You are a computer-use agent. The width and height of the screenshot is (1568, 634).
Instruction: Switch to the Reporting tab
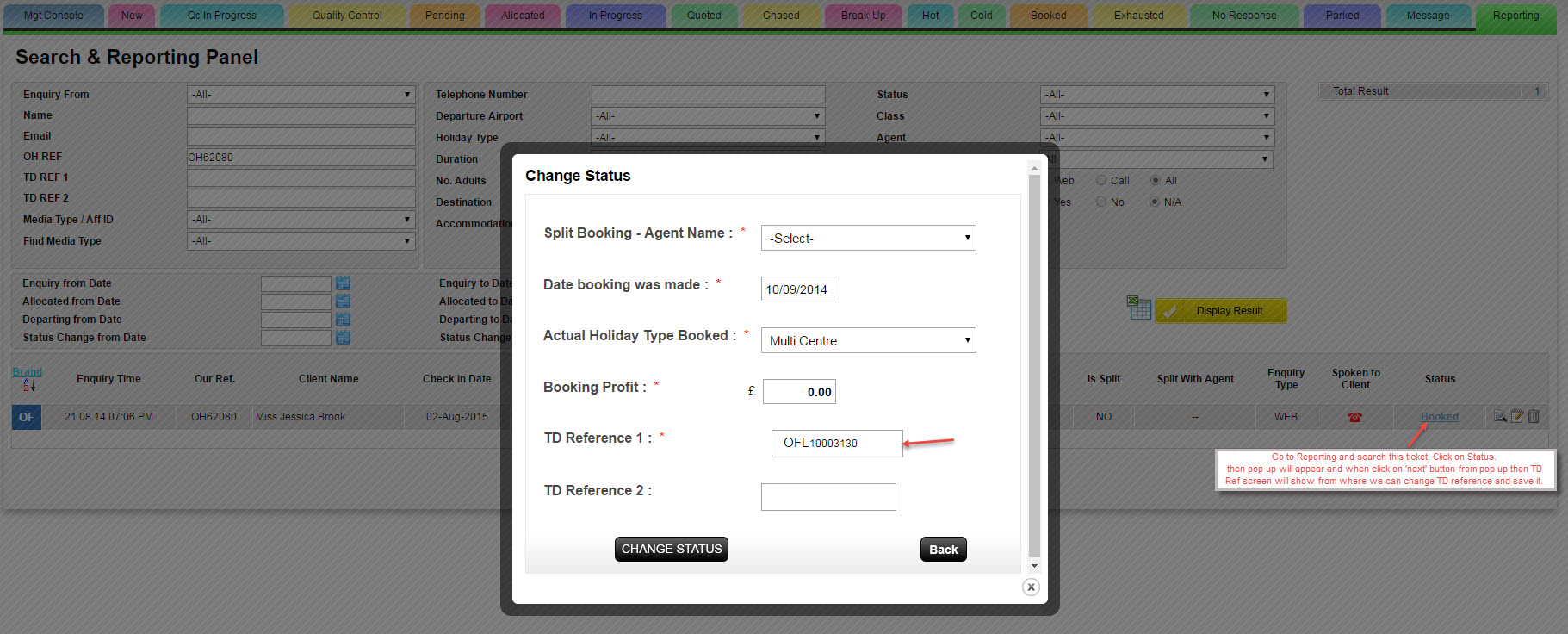coord(1515,16)
